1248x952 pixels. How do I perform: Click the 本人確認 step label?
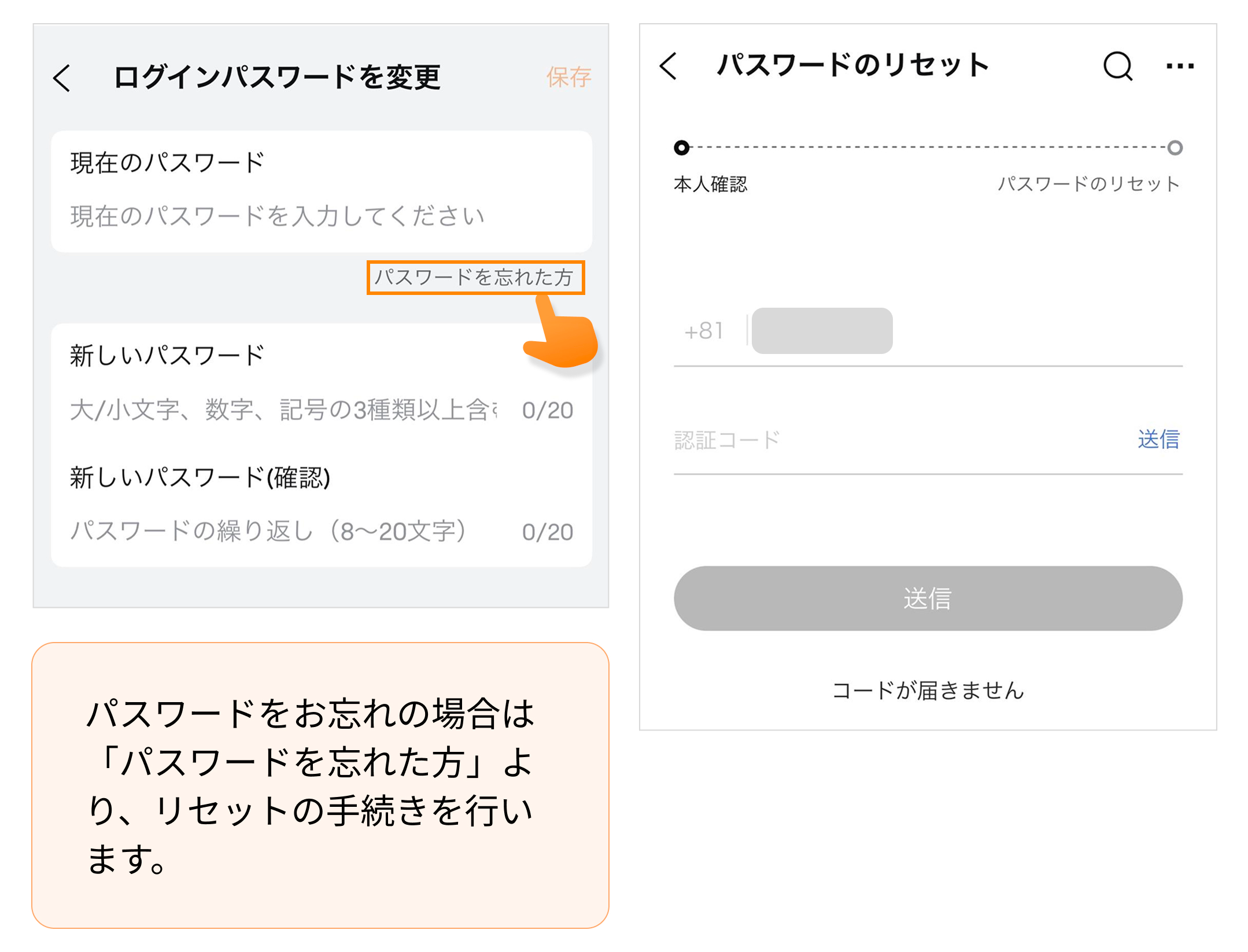pos(710,185)
